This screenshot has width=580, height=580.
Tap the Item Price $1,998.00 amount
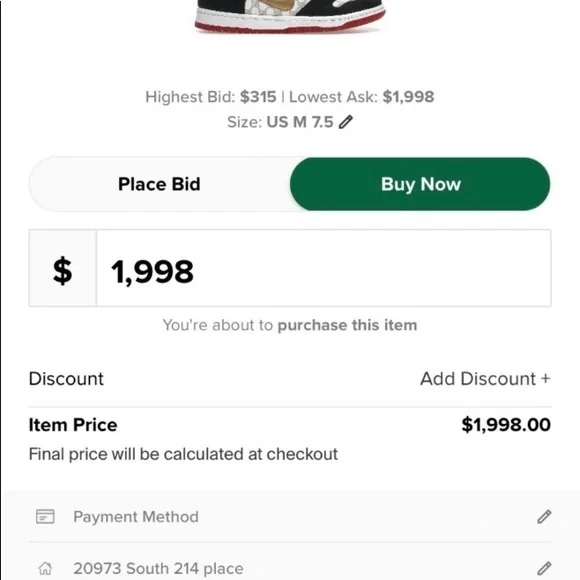point(506,425)
